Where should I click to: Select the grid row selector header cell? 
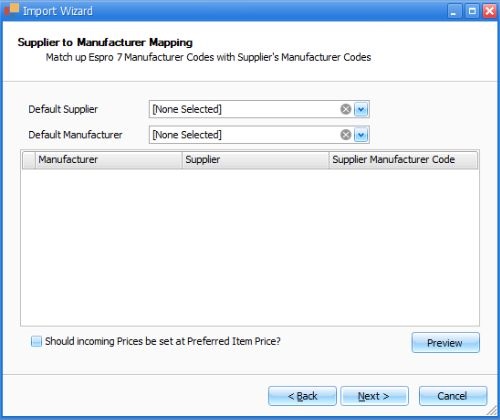[29, 160]
